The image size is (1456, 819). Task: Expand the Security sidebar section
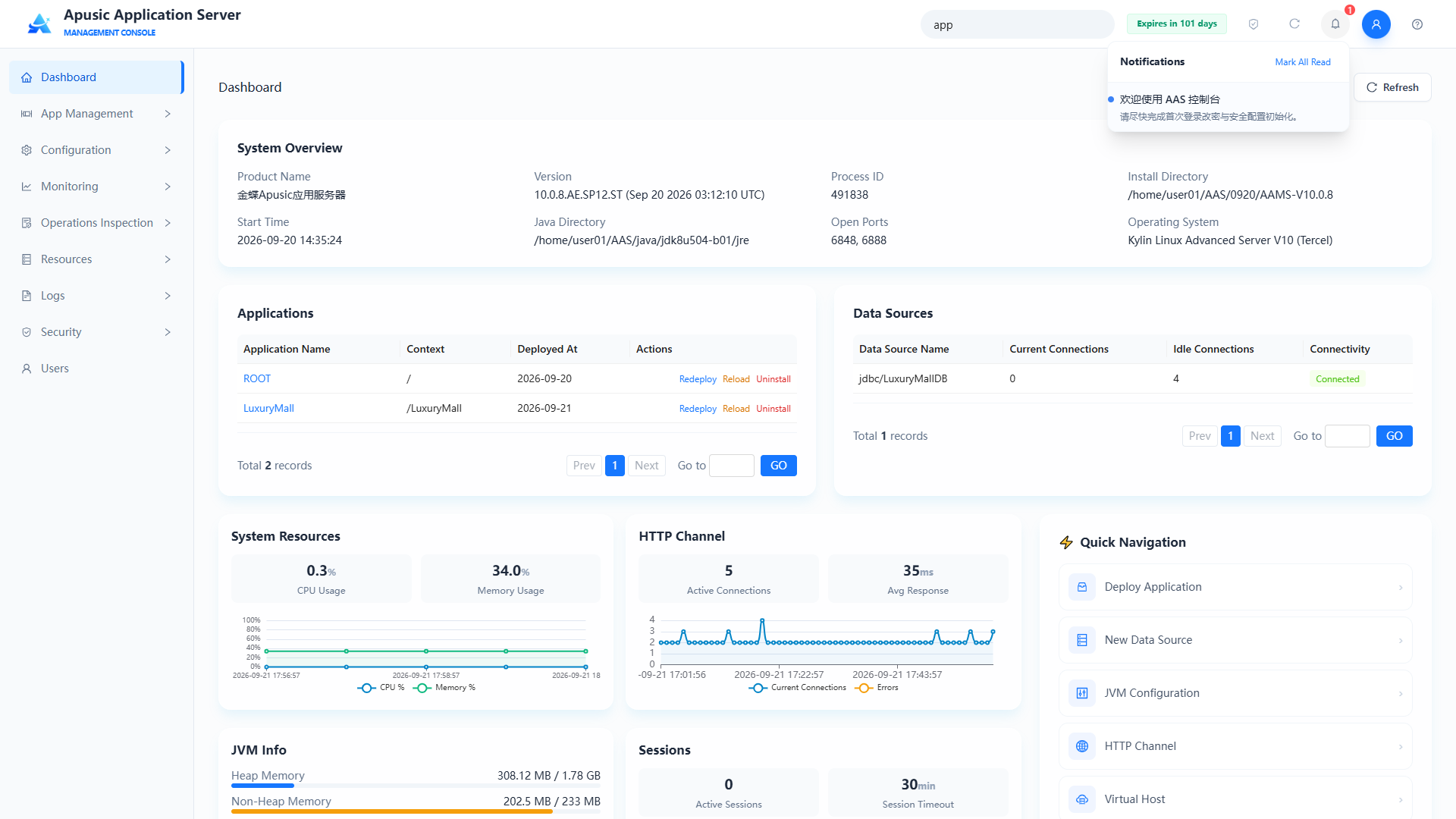96,332
